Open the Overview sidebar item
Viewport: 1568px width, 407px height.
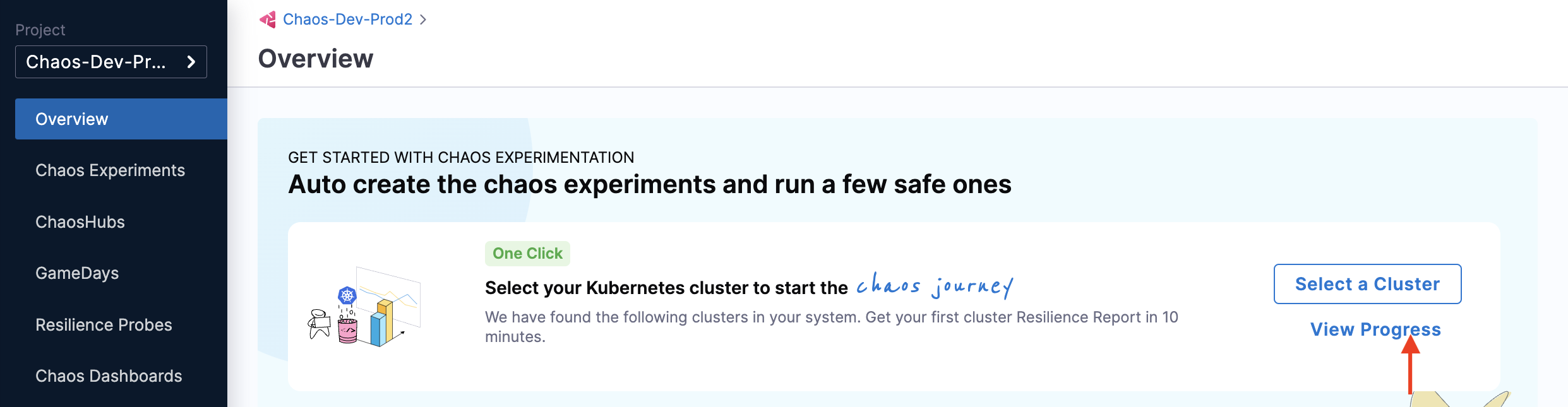121,119
